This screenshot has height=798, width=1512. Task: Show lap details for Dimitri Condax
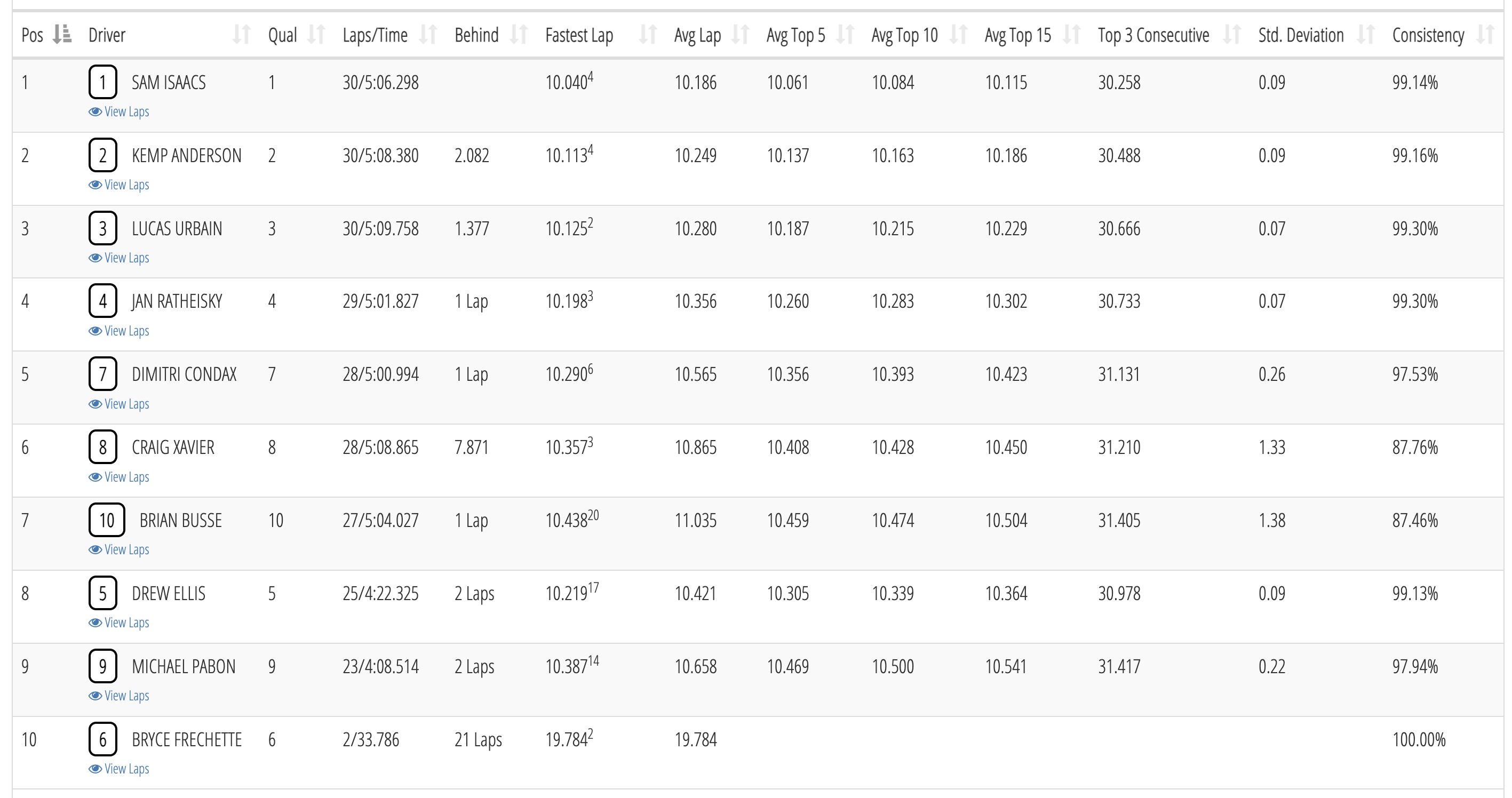[x=125, y=404]
